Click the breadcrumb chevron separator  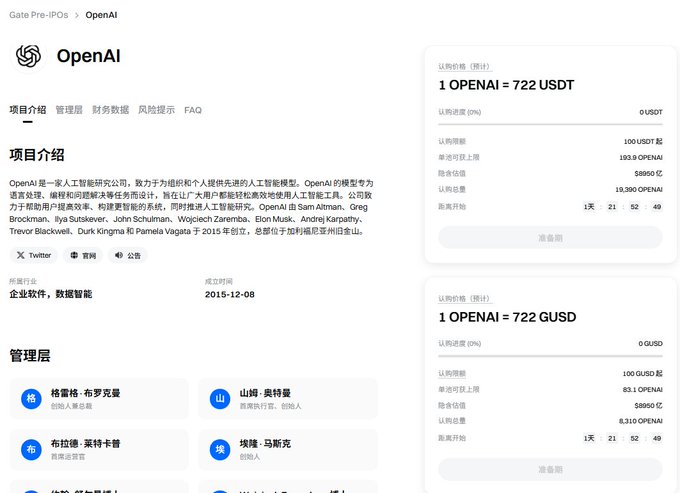click(77, 15)
